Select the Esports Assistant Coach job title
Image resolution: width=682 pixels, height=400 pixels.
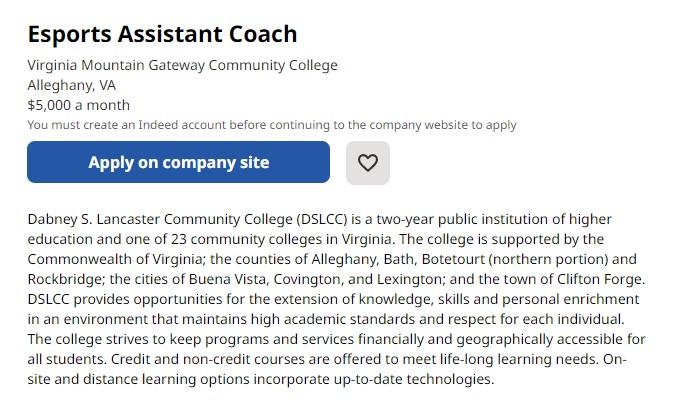point(162,34)
